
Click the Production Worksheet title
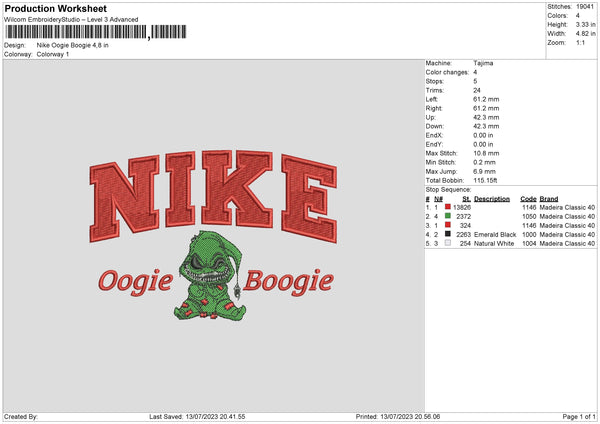pyautogui.click(x=55, y=8)
